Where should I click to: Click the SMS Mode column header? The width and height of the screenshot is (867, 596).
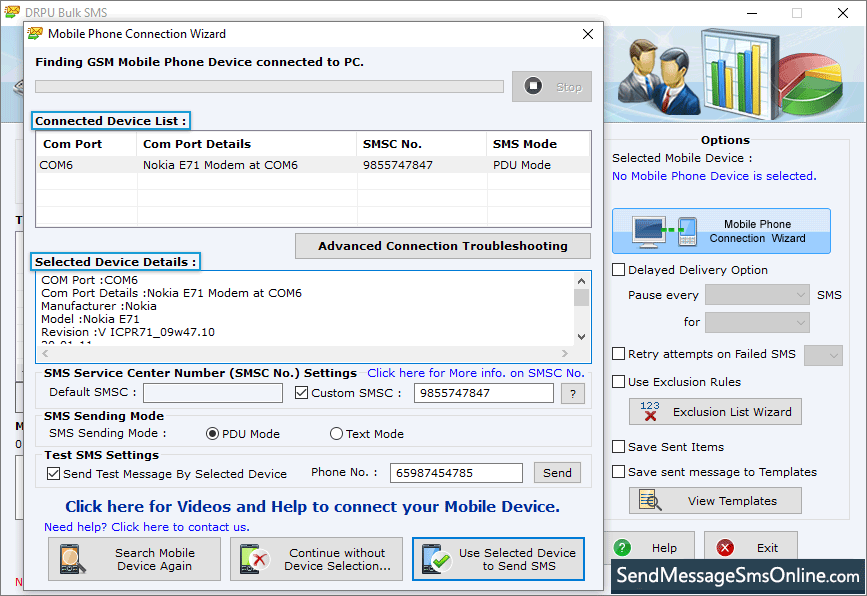tap(539, 144)
